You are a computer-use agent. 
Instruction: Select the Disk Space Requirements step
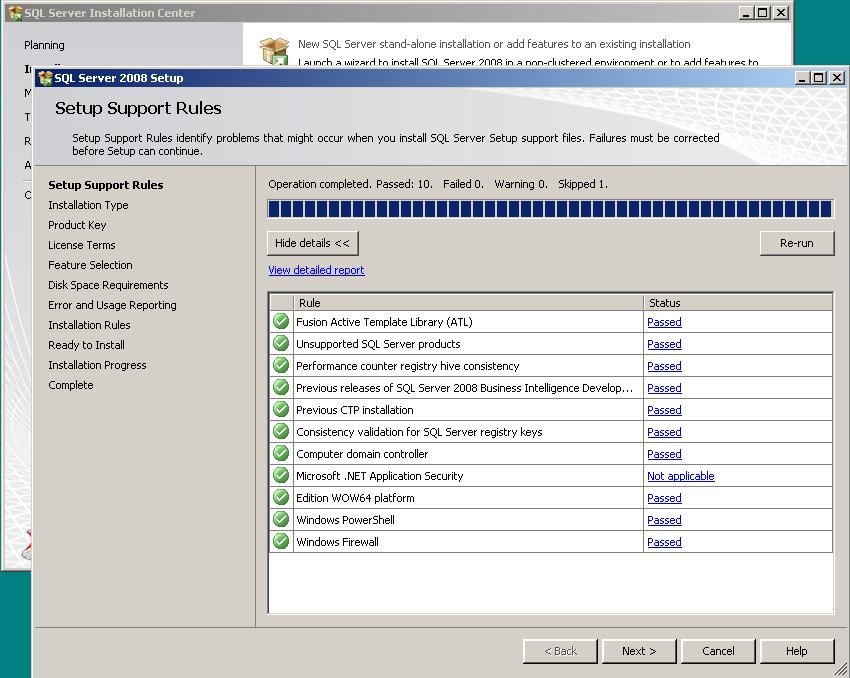(108, 285)
